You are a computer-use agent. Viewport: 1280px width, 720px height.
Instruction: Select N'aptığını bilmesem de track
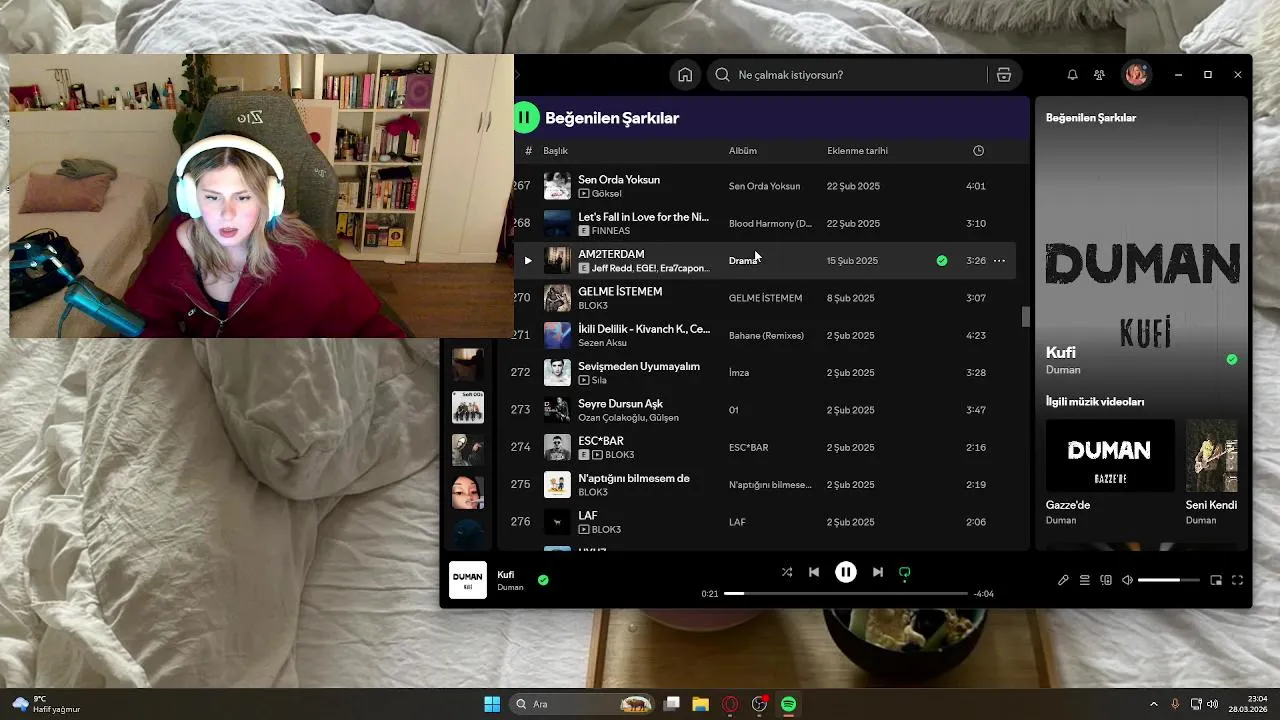[634, 479]
